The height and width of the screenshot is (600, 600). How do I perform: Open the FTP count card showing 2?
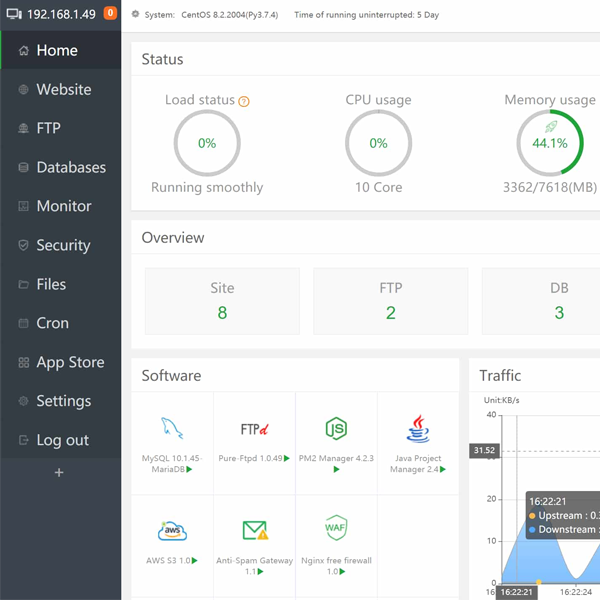(391, 301)
